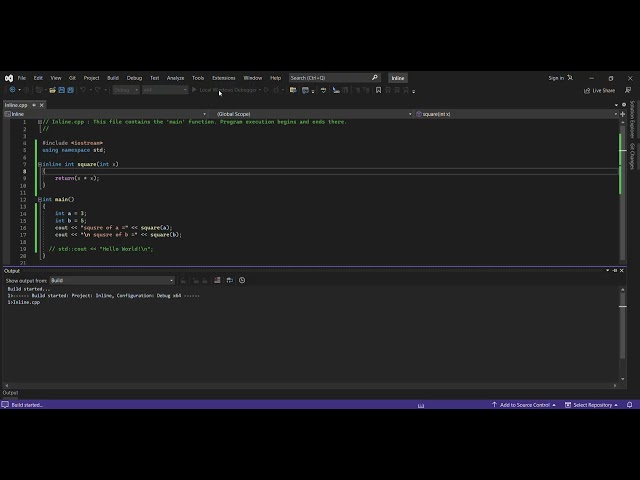Viewport: 640px width, 480px height.
Task: Open the View menu
Action: (56, 78)
